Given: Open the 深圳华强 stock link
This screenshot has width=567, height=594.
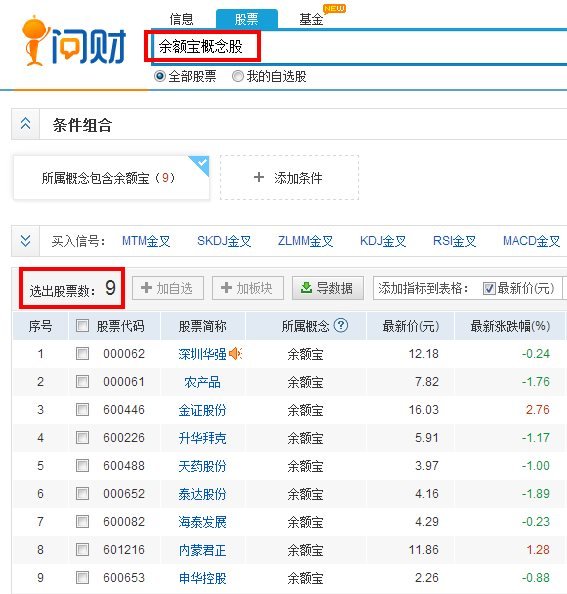Looking at the screenshot, I should point(202,354).
